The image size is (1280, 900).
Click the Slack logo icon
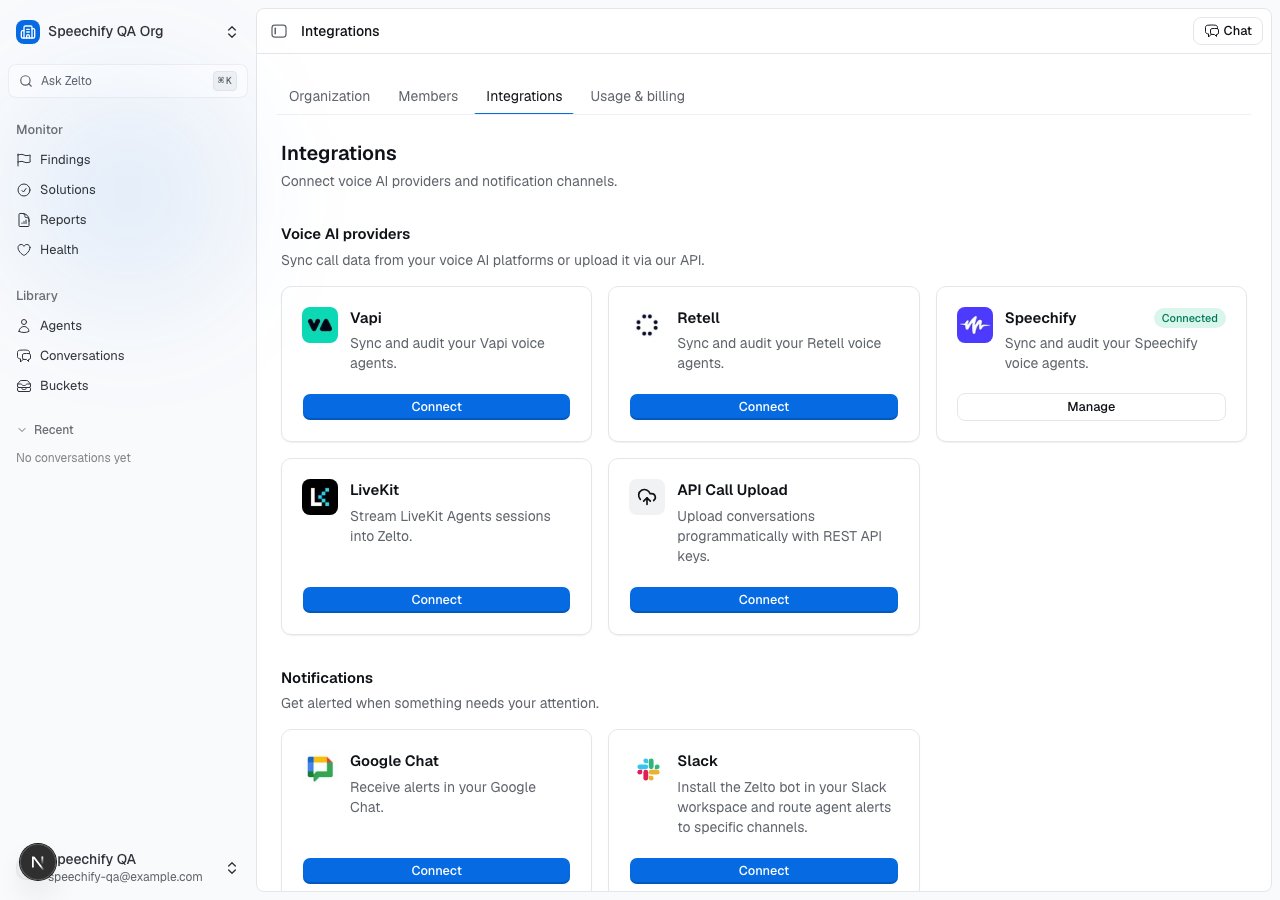coord(647,769)
